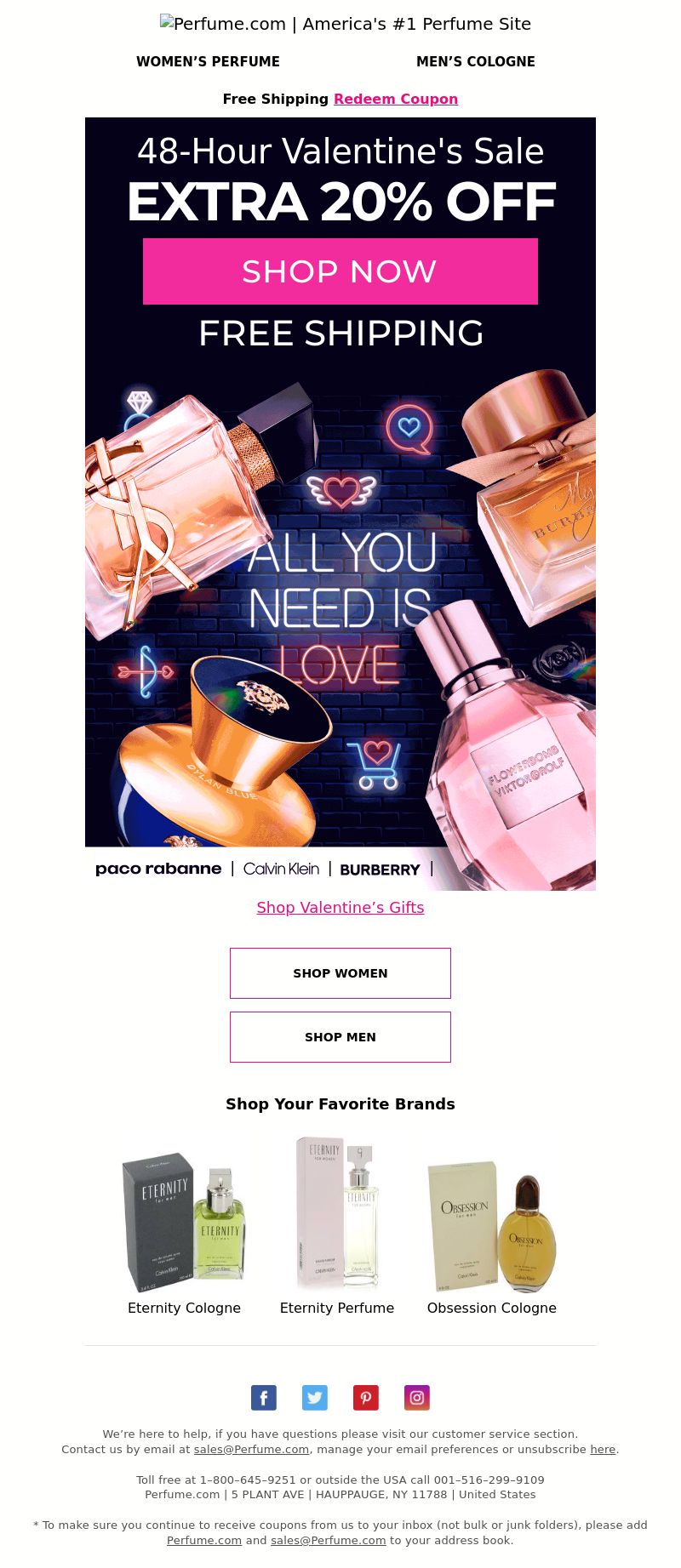Open the Obsession Cologne text label
Viewport: 681px width, 1568px height.
492,1308
